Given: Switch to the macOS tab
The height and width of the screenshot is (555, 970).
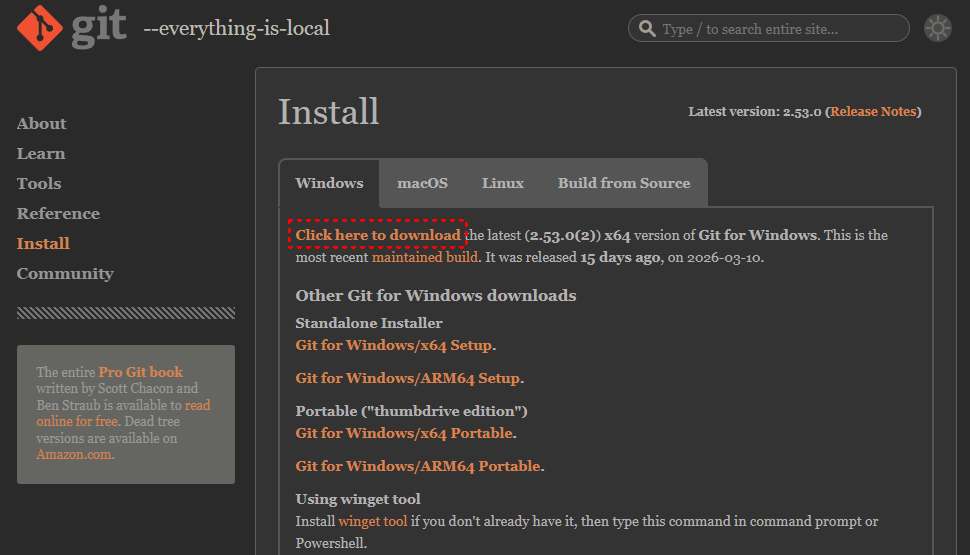Looking at the screenshot, I should [x=422, y=183].
